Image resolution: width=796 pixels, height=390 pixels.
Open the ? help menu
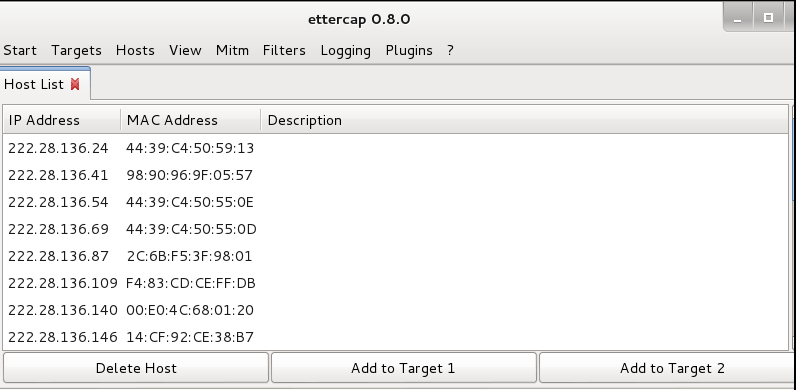(450, 51)
